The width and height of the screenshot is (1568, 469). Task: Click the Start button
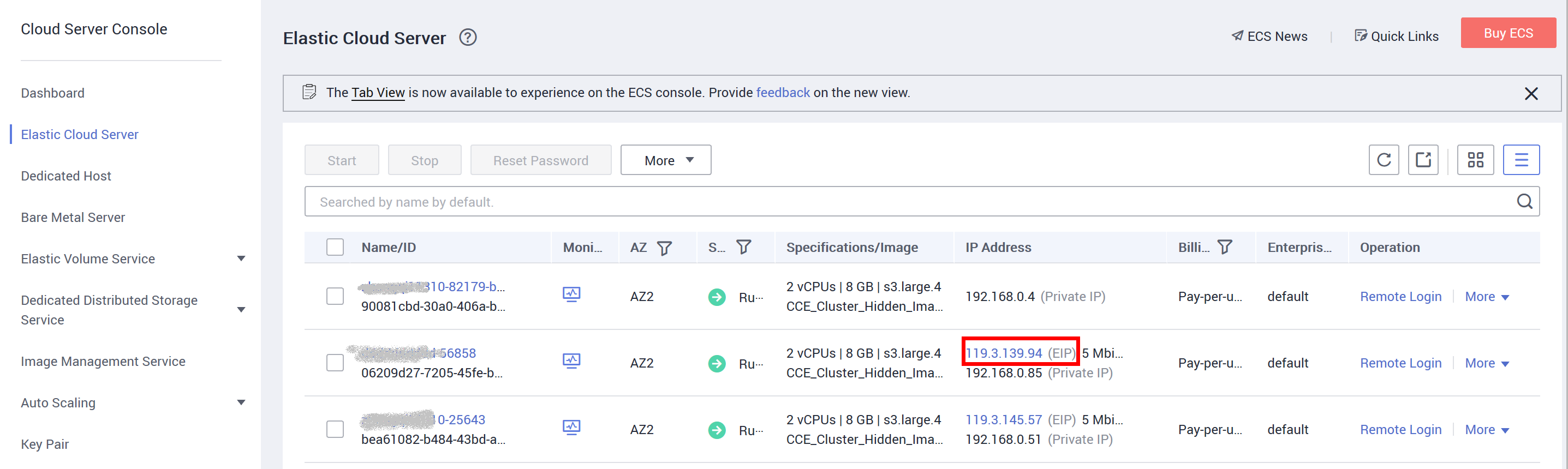[342, 160]
